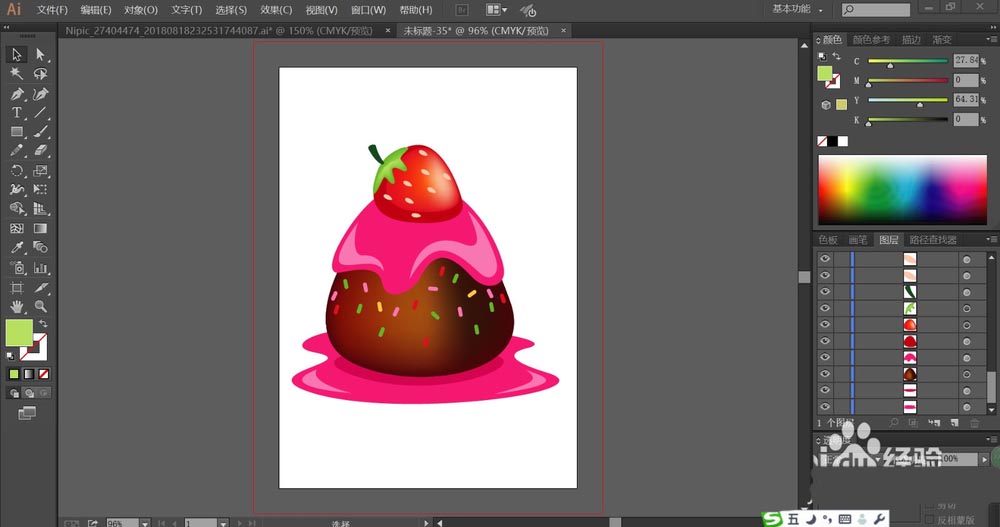The height and width of the screenshot is (527, 1000).
Task: Toggle visibility of the topmost layer
Action: click(825, 259)
